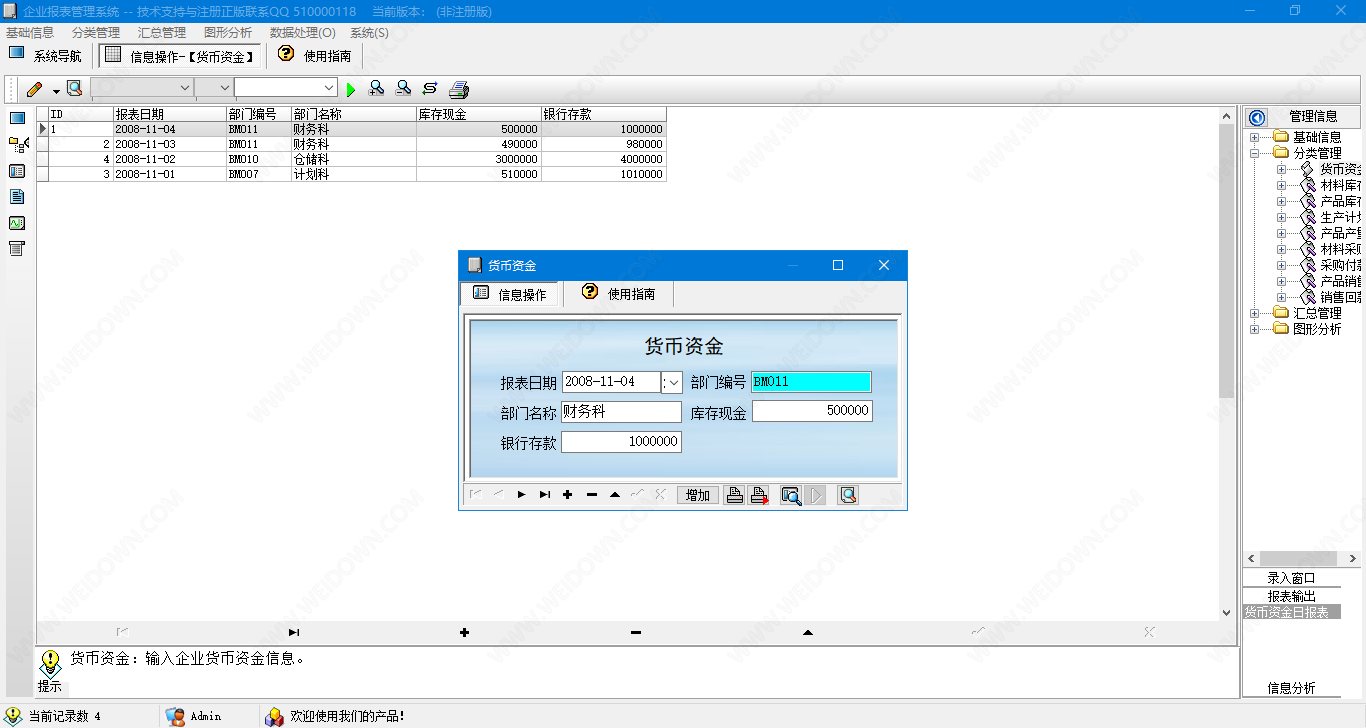Click the print icon in 货币资金 dialog
Screen dimensions: 1366x728
735,495
